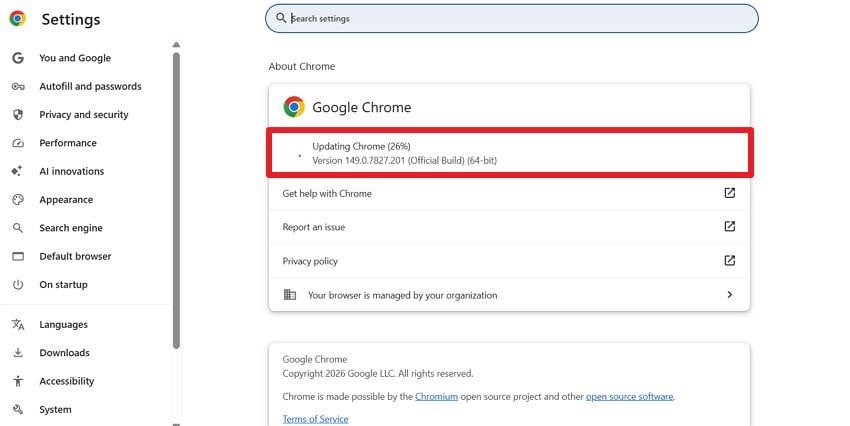Screen dimensions: 850x426
Task: Click the sparkle AI innovations icon
Action: [17, 171]
